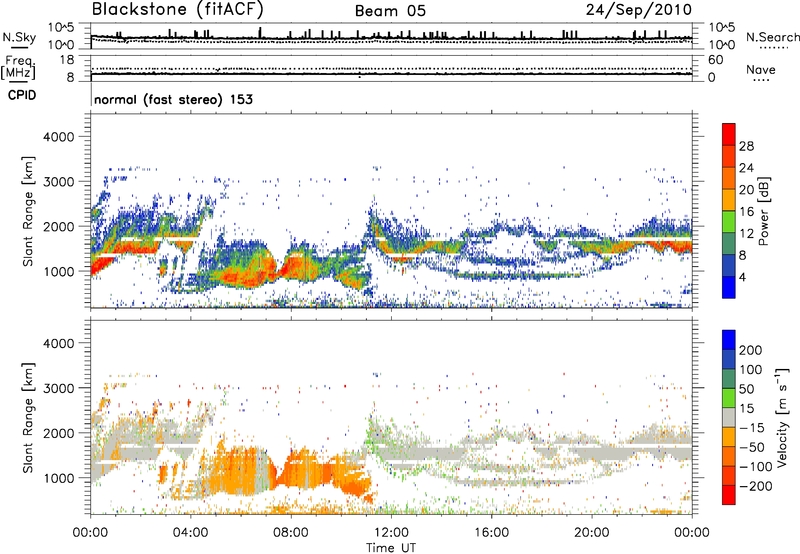Viewport: 800px width, 554px height.
Task: Select the 'N.Sky' axis label
Action: pos(19,37)
